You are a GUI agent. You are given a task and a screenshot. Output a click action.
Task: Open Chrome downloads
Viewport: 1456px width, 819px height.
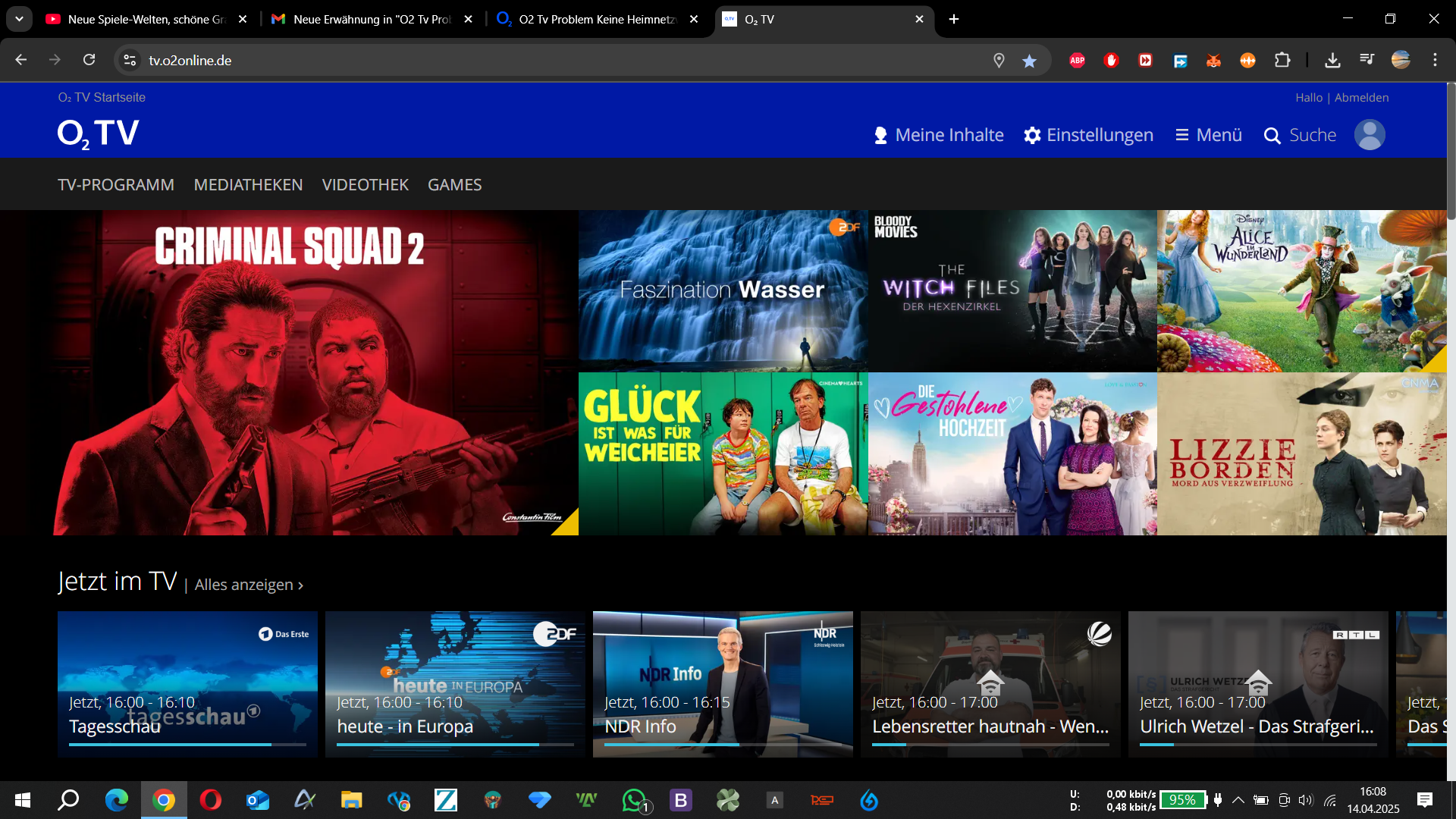pyautogui.click(x=1332, y=60)
